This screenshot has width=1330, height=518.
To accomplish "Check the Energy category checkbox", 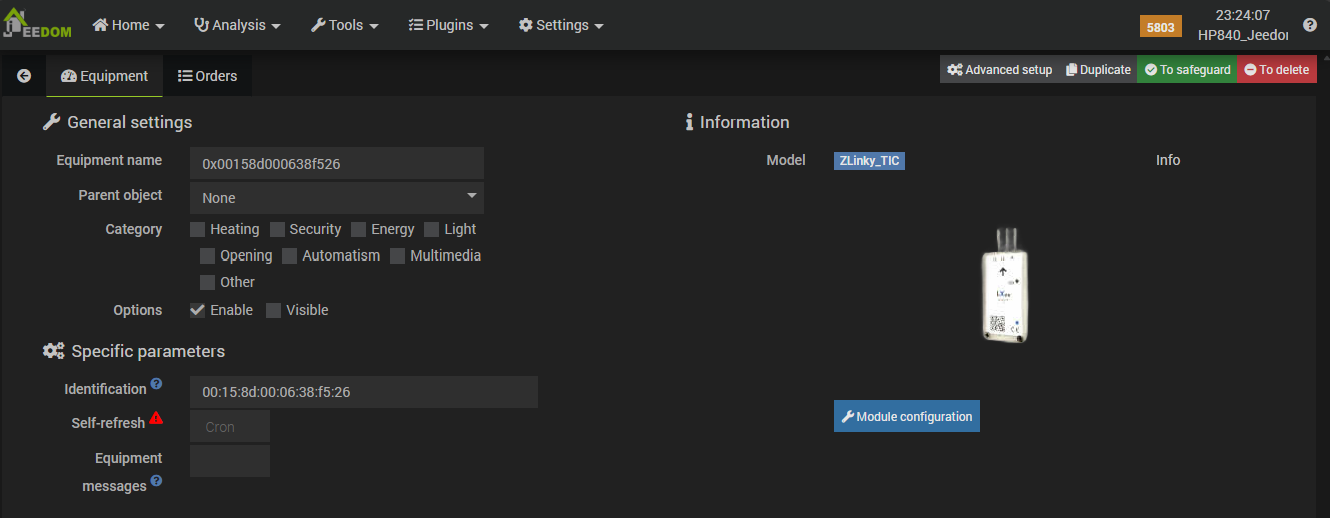I will click(359, 230).
